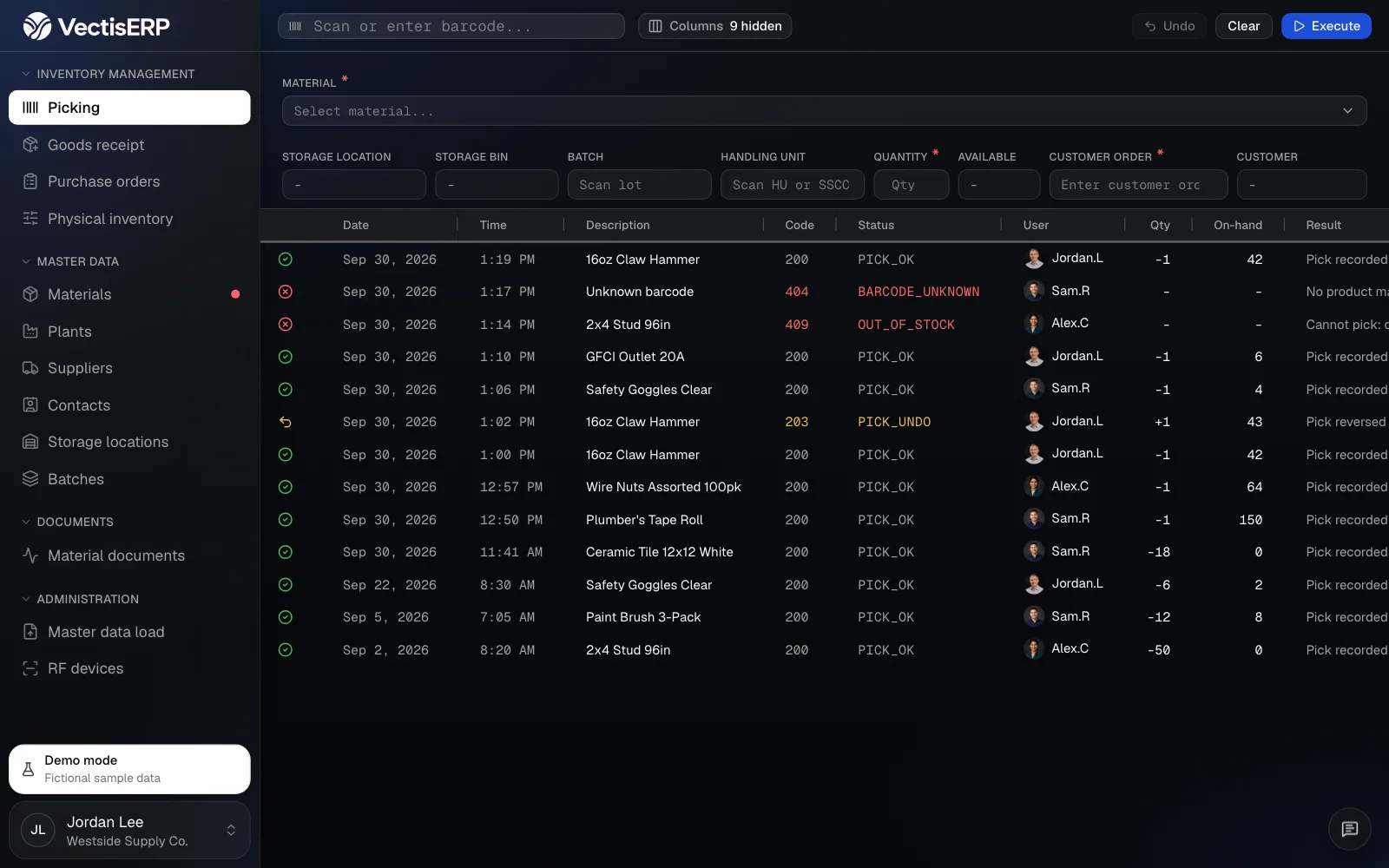Collapse the Administration section
This screenshot has width=1389, height=868.
80,599
